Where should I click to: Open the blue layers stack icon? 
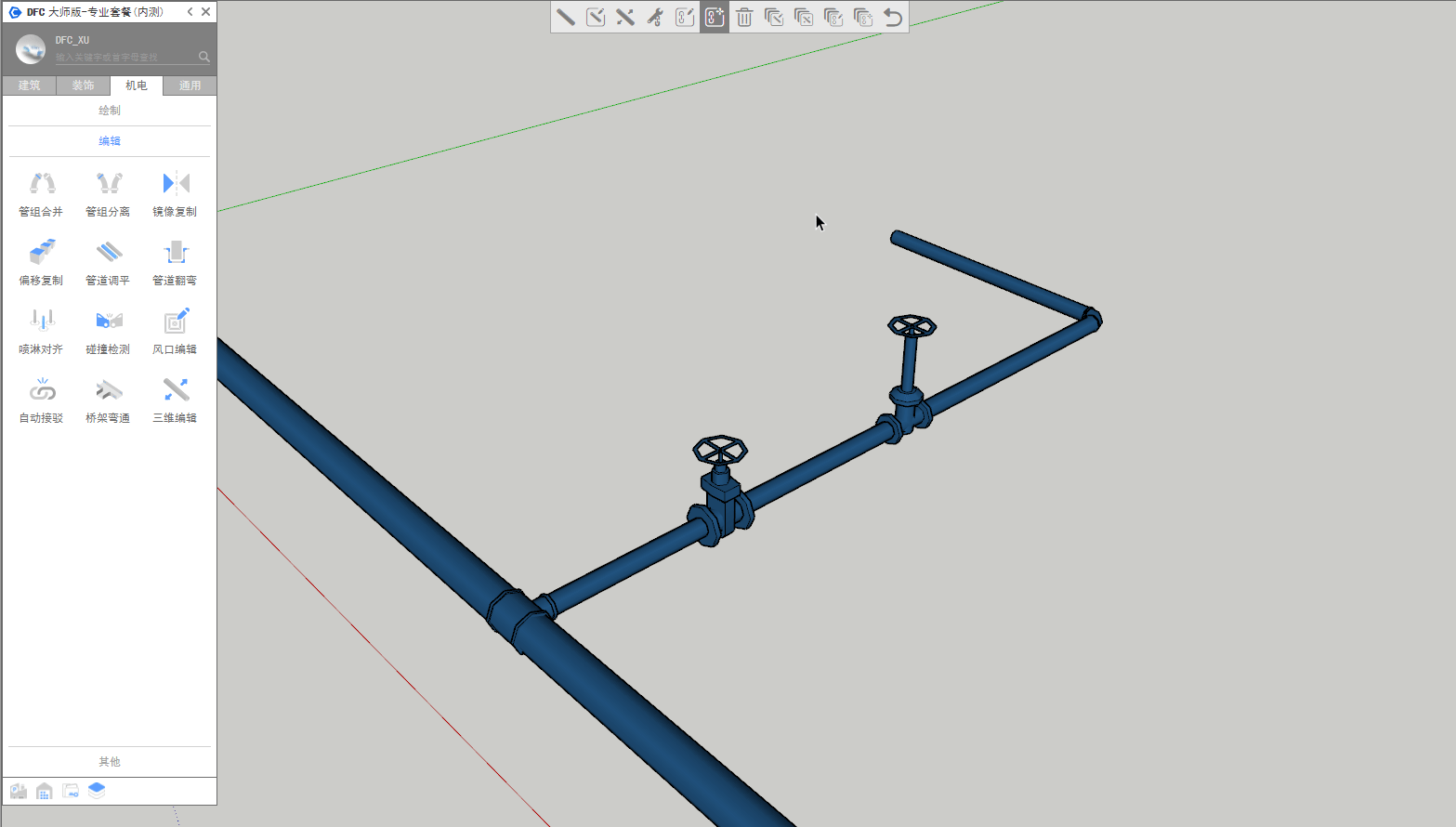tap(97, 791)
